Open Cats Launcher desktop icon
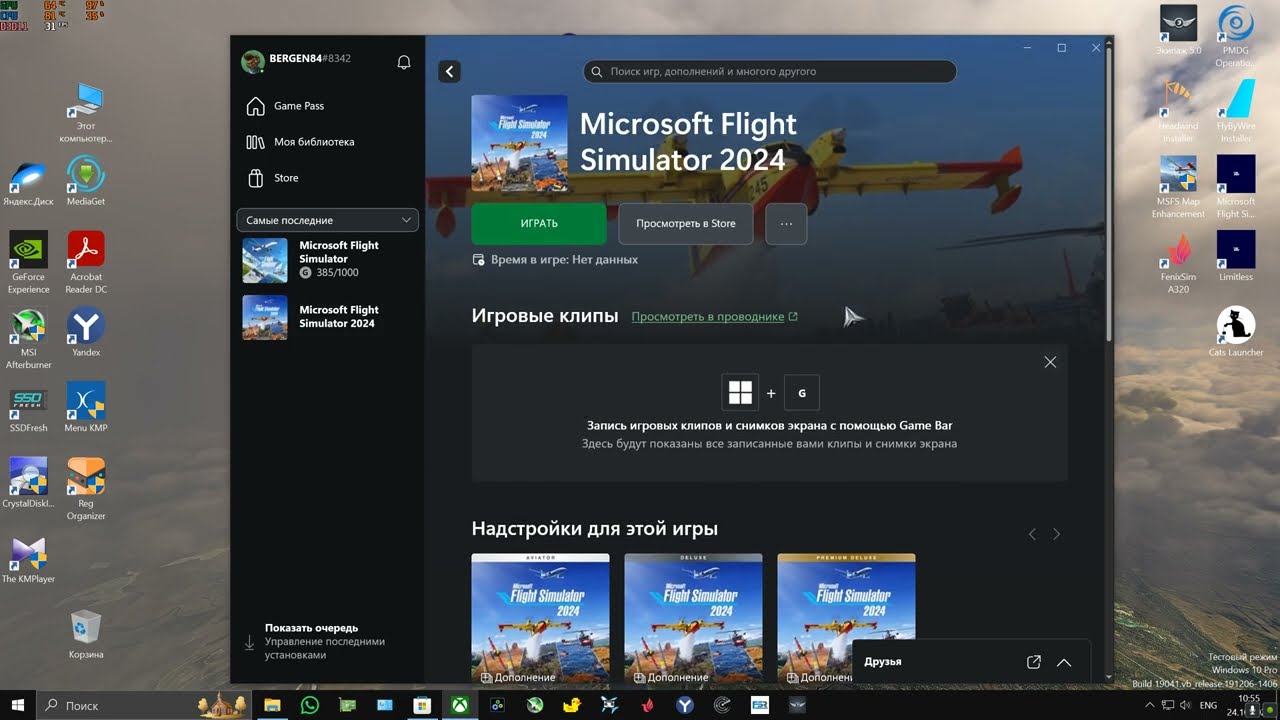The image size is (1280, 720). point(1236,332)
